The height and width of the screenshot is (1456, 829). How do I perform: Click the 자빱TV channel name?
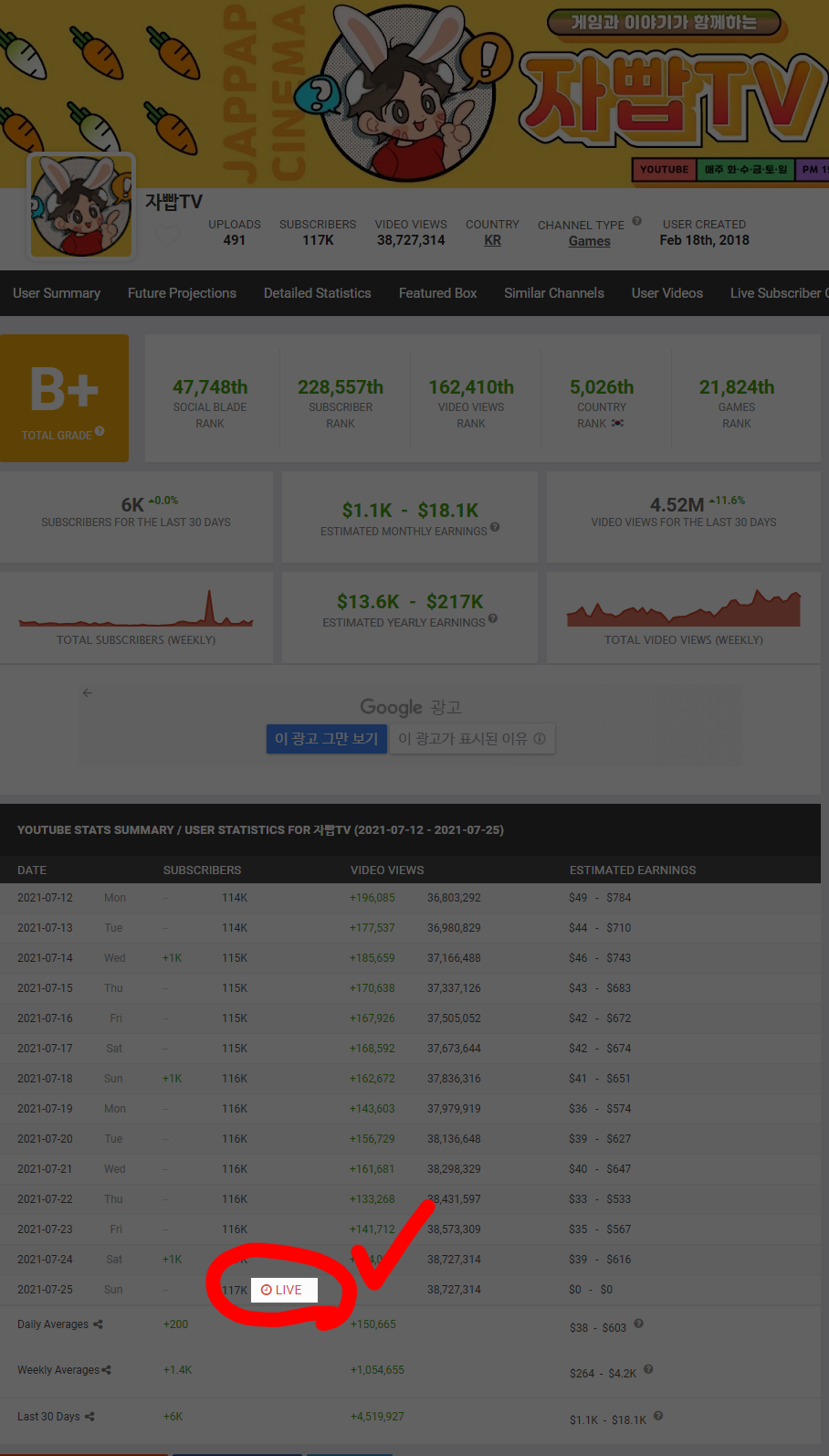pyautogui.click(x=173, y=202)
